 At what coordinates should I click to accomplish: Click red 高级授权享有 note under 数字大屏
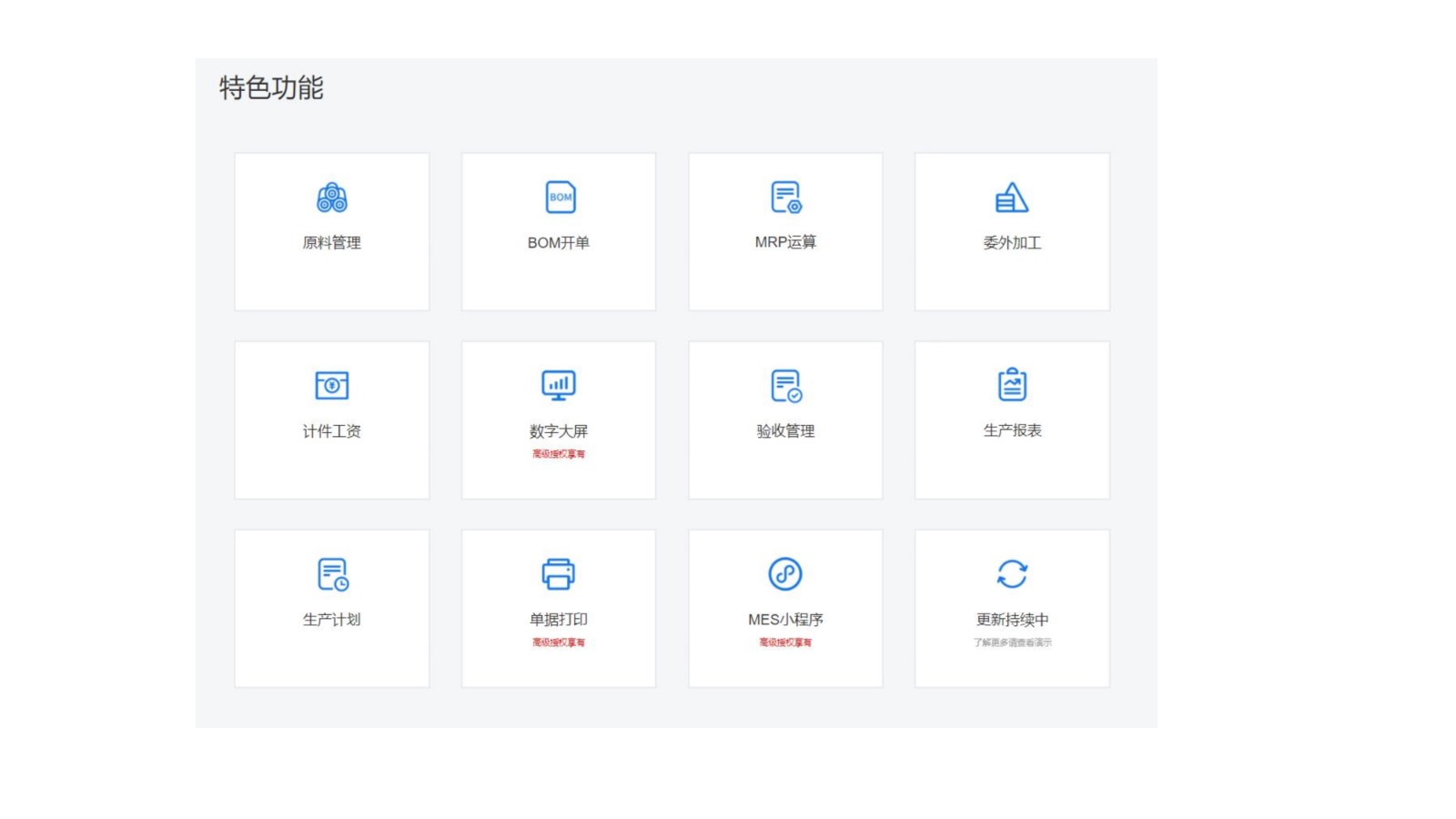(559, 454)
